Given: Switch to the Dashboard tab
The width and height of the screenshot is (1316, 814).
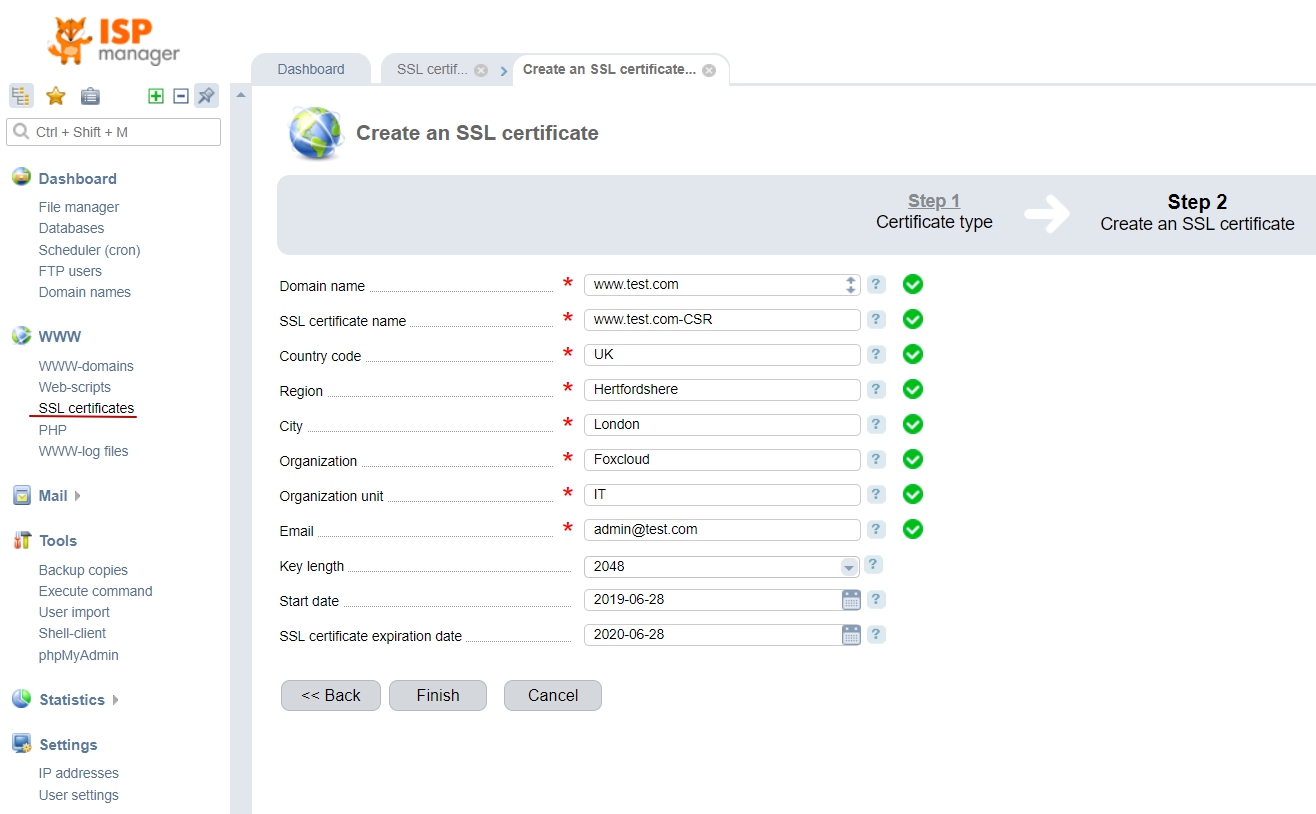Looking at the screenshot, I should point(311,69).
